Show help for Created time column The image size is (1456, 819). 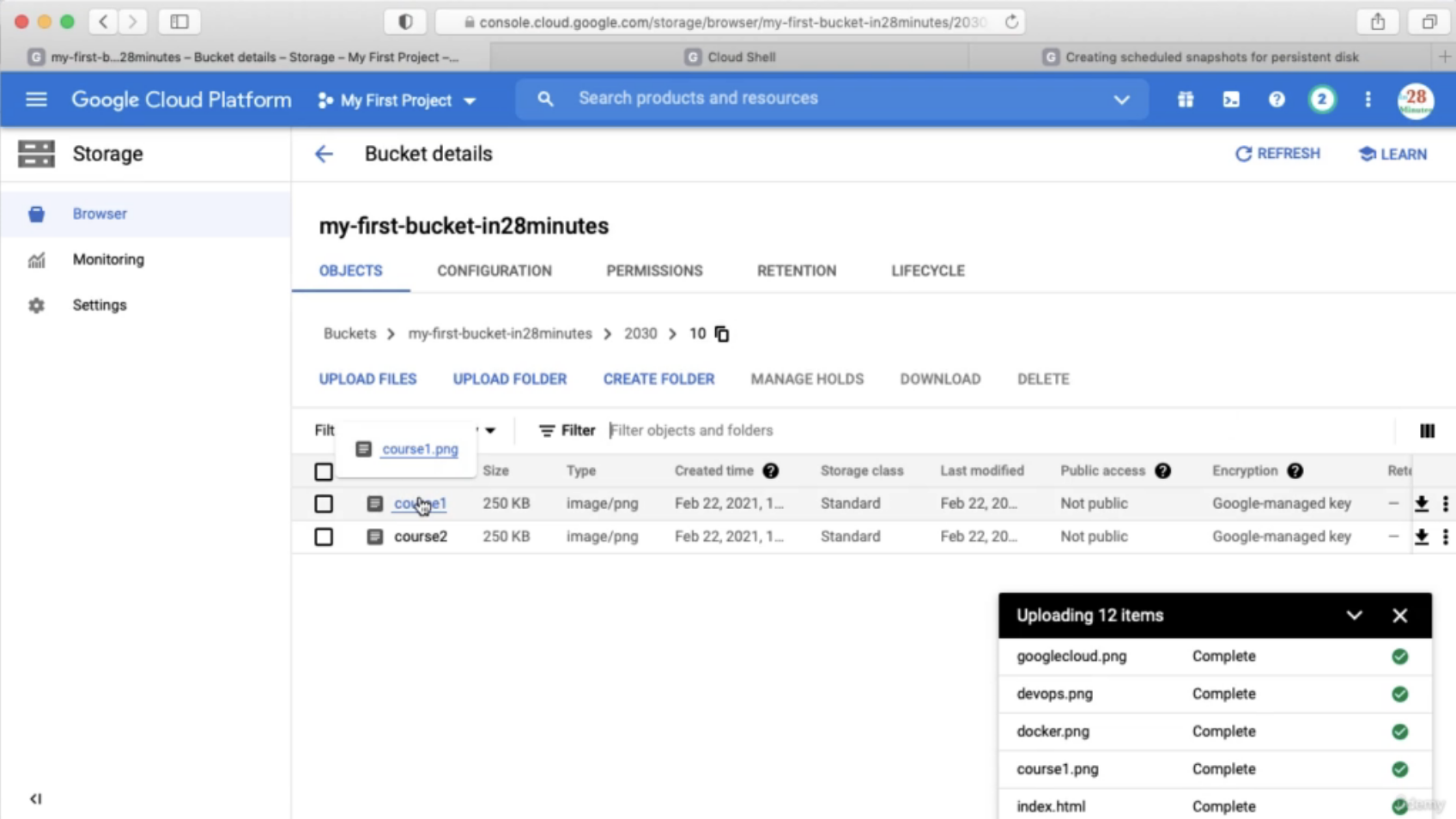tap(771, 470)
